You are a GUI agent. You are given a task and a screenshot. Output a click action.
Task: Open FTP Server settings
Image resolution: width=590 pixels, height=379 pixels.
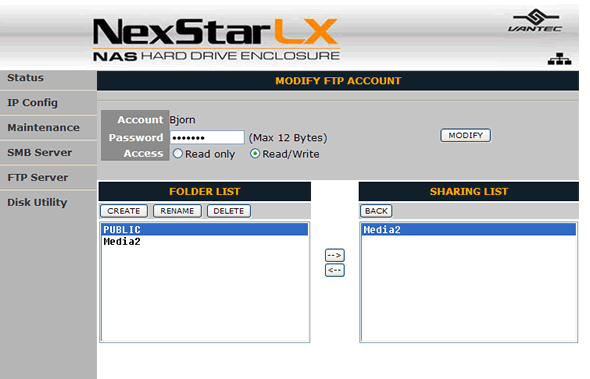[x=38, y=177]
